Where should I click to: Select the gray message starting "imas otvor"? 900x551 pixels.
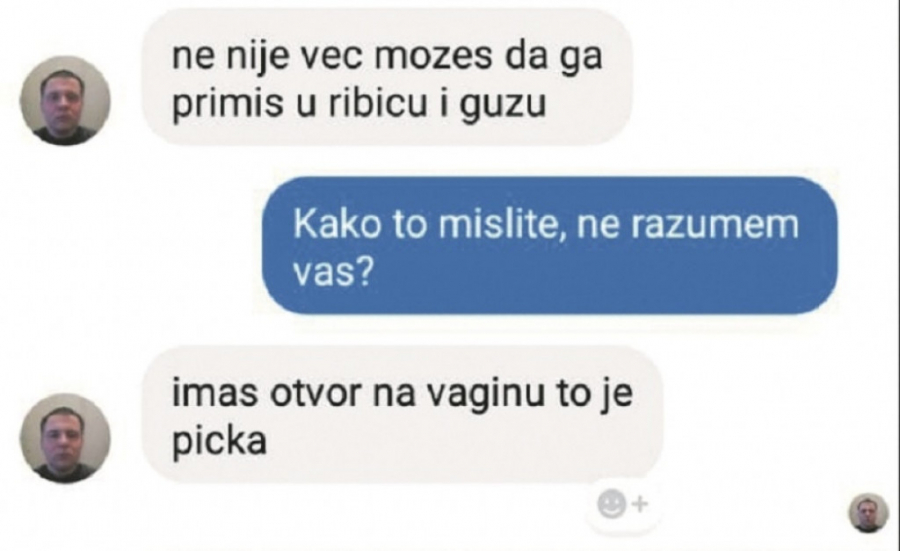pyautogui.click(x=402, y=414)
